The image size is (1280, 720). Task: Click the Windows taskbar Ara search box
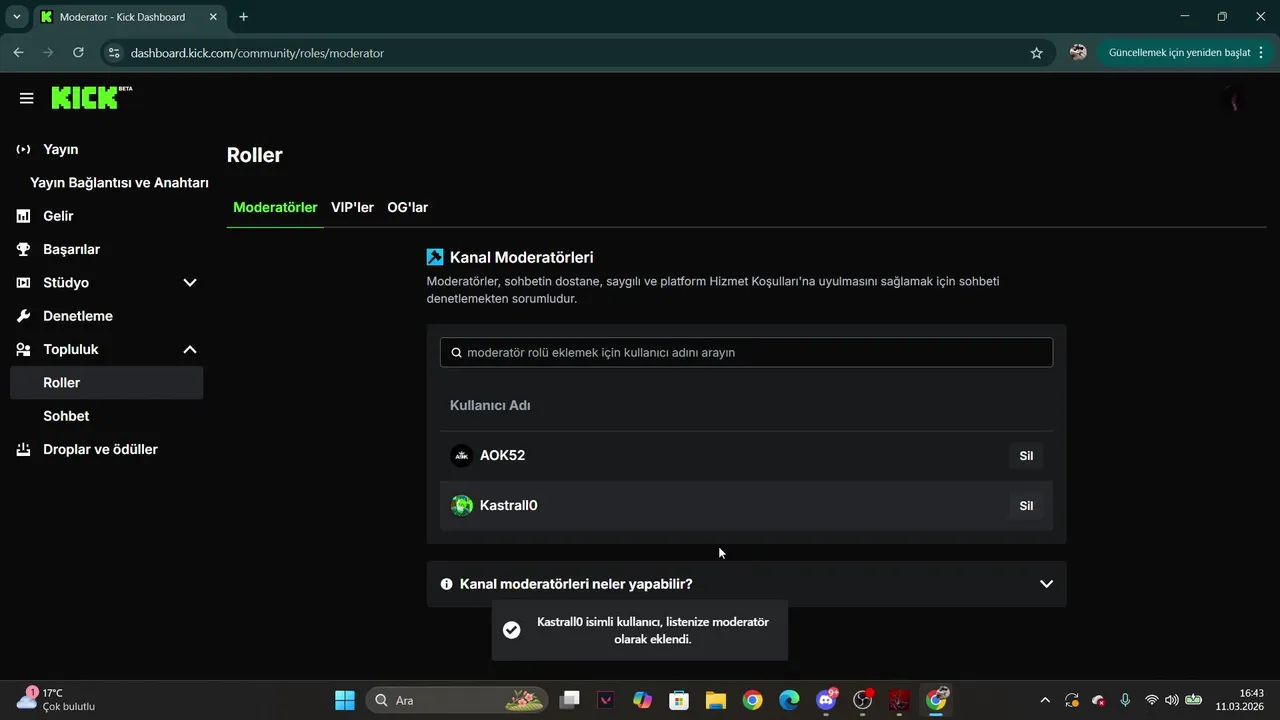(457, 700)
